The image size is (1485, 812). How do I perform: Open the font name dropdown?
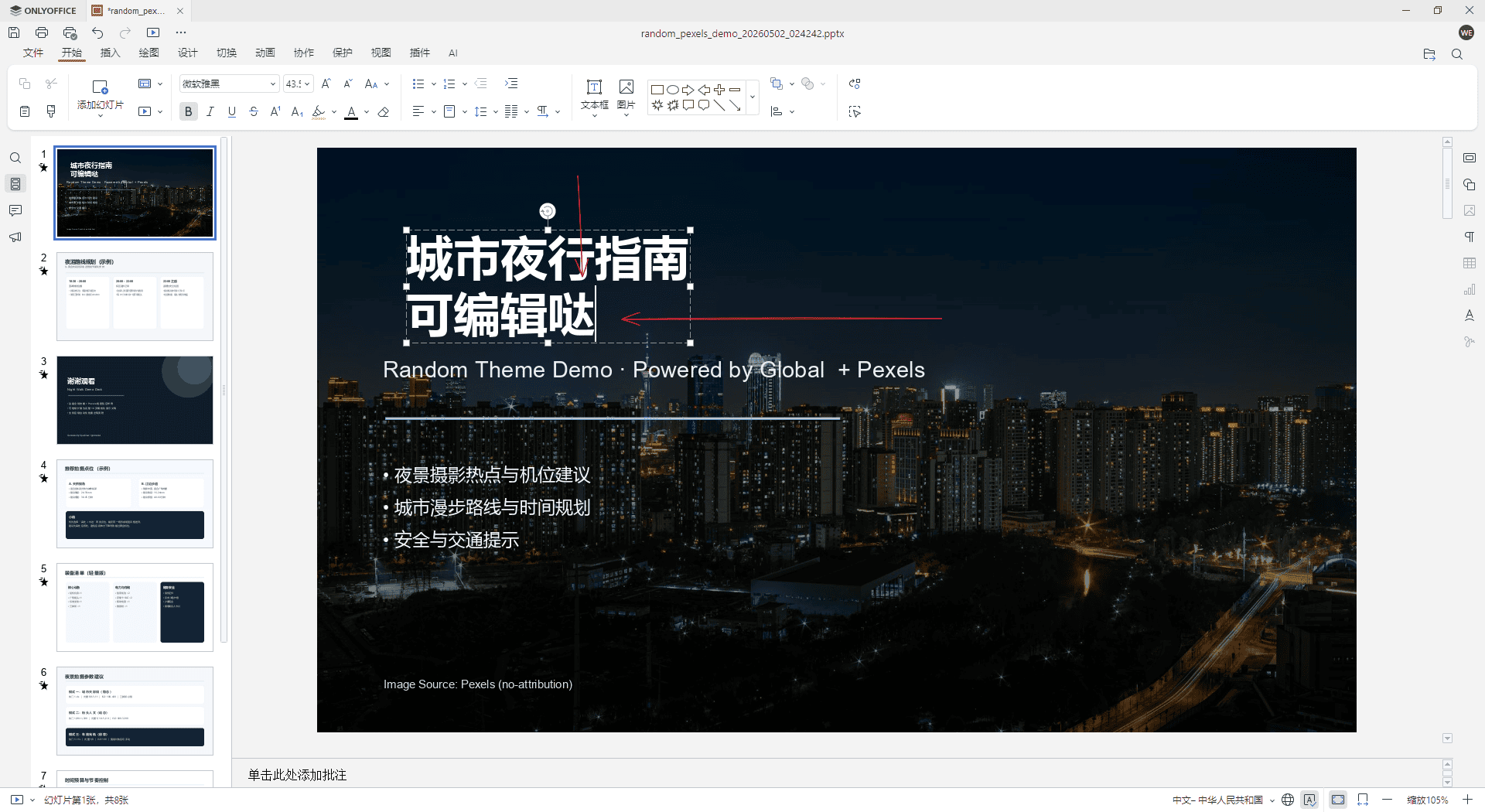tap(273, 84)
